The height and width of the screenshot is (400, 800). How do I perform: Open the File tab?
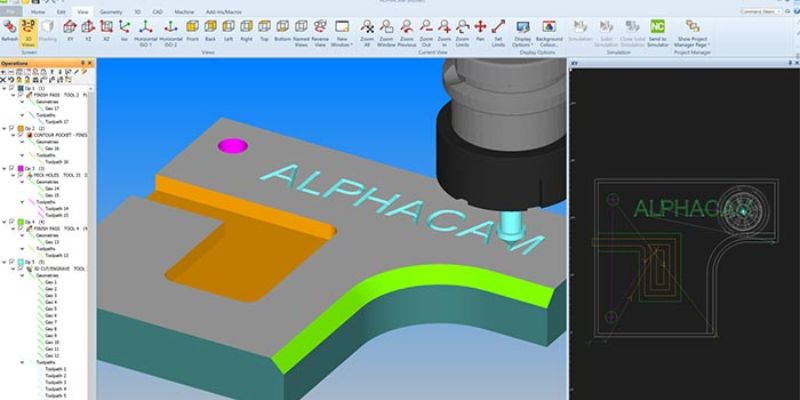point(11,11)
